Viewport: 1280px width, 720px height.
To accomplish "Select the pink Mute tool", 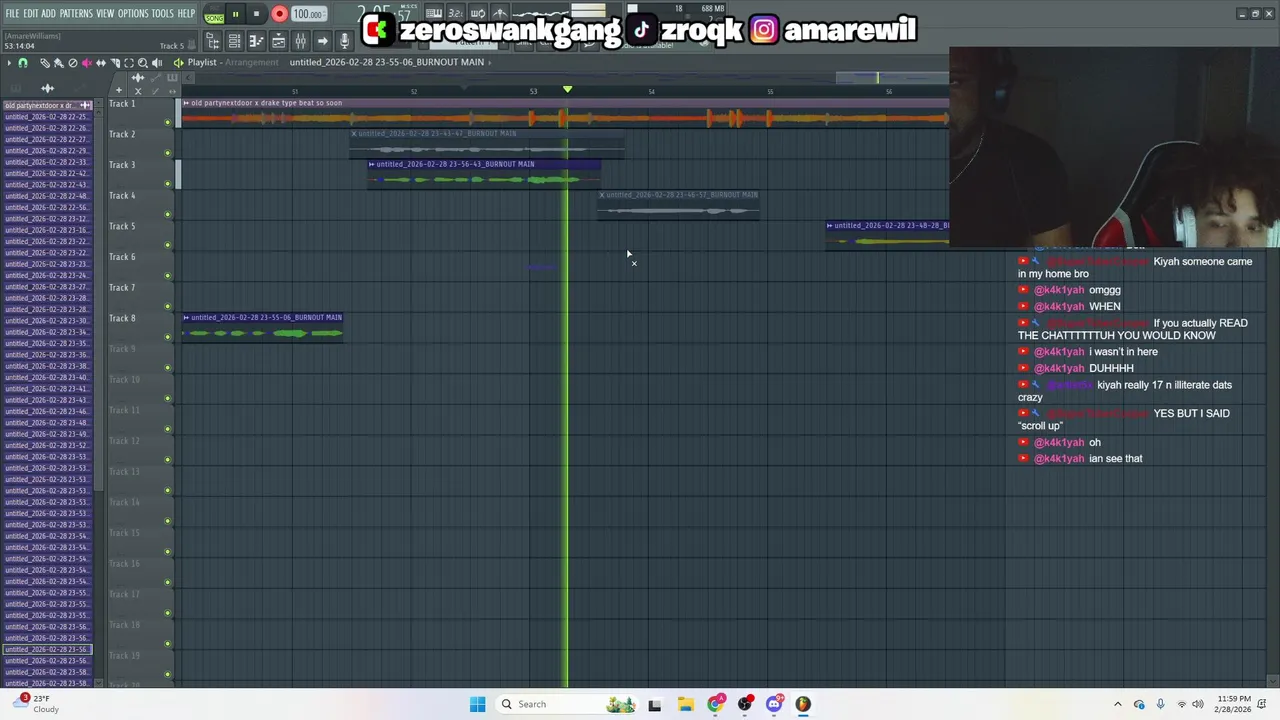I will [87, 63].
